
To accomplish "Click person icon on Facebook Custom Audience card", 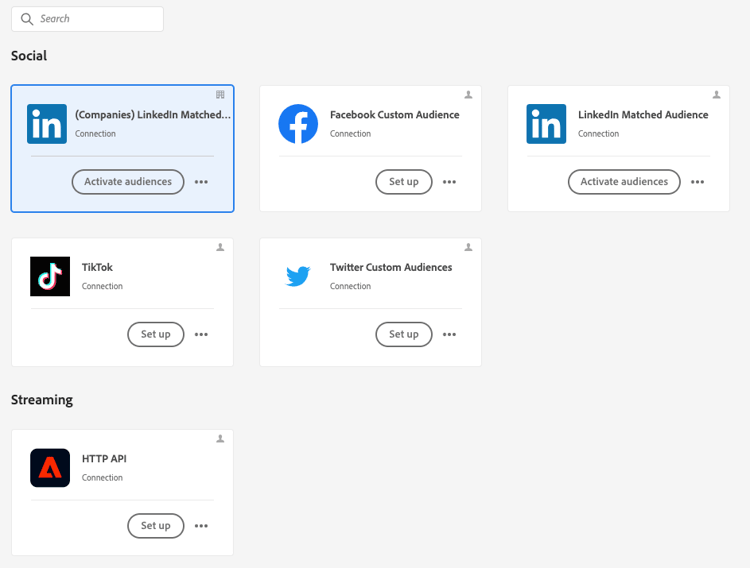I will pos(468,95).
